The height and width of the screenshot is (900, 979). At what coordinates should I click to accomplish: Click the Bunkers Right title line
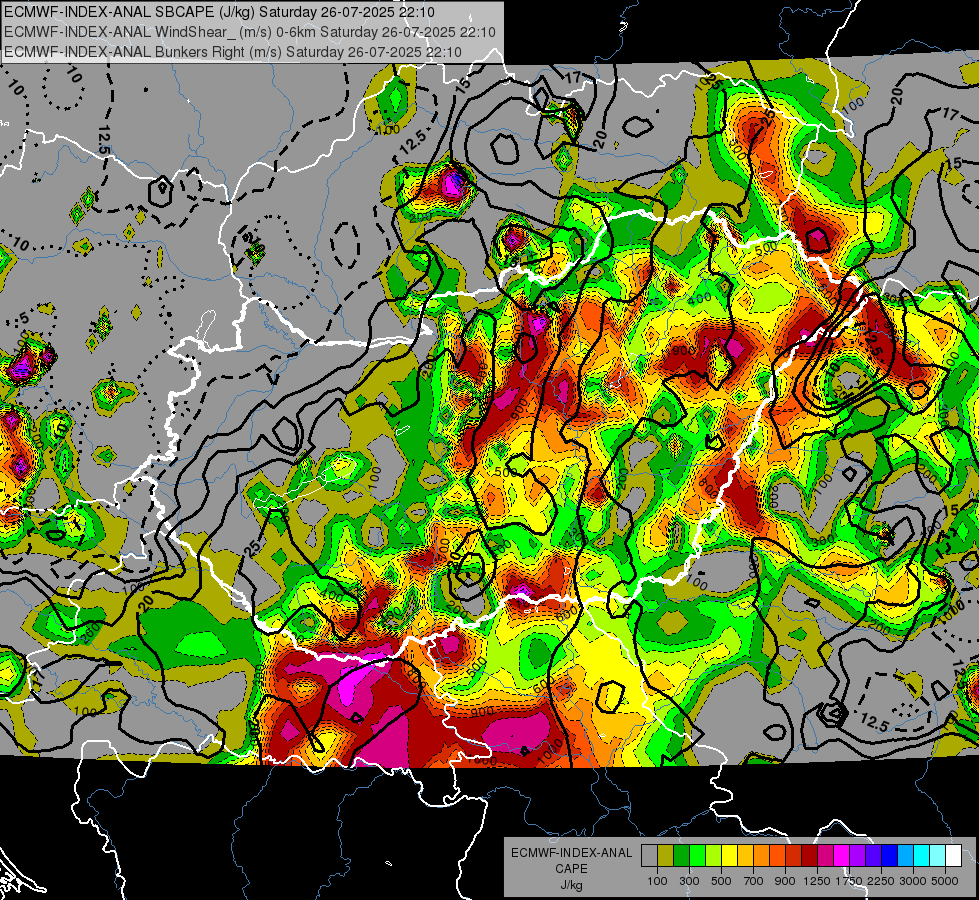click(x=233, y=52)
